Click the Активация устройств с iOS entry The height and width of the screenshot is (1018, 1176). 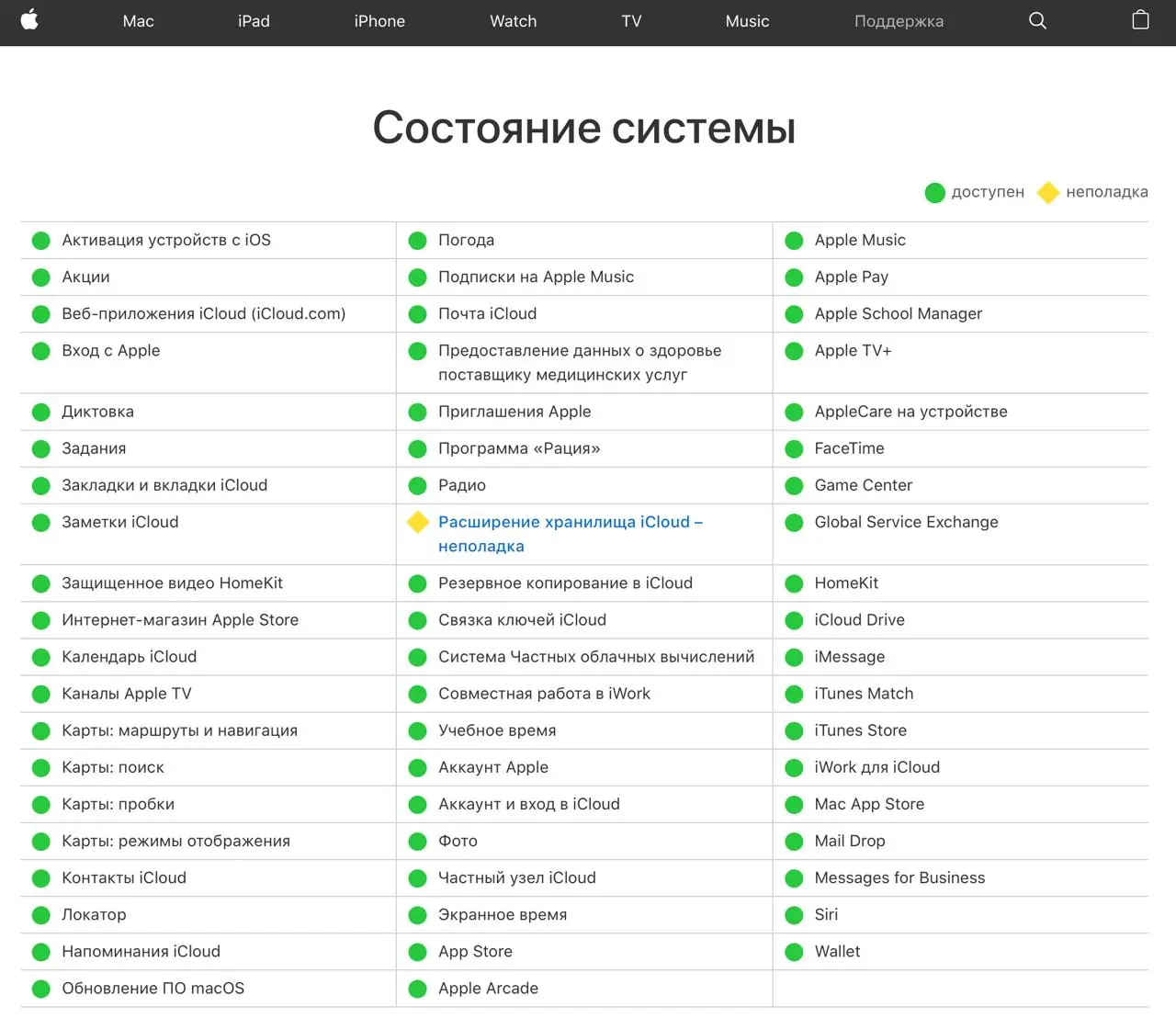pos(166,240)
